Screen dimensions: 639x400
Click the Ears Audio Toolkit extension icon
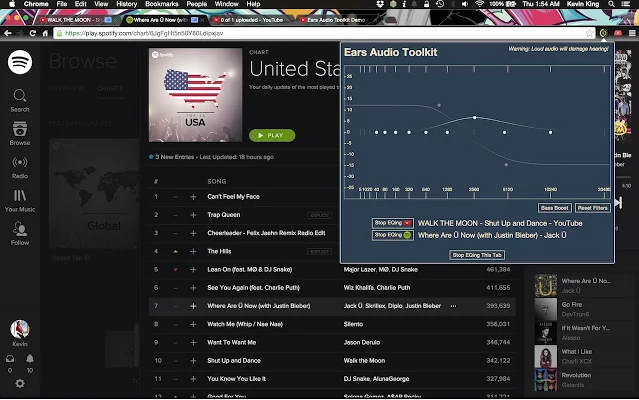click(x=603, y=33)
